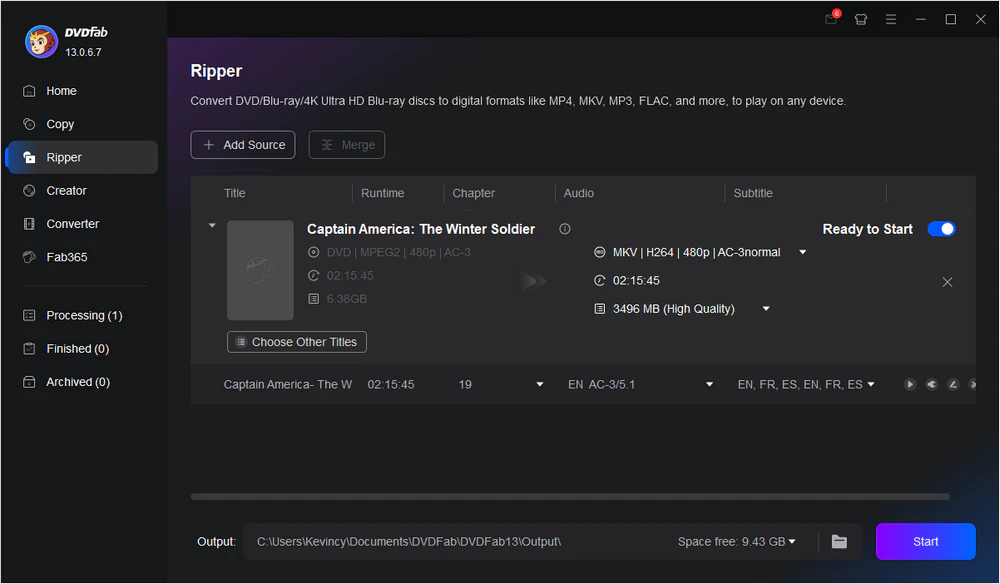Open the notifications icon with badge

point(832,18)
